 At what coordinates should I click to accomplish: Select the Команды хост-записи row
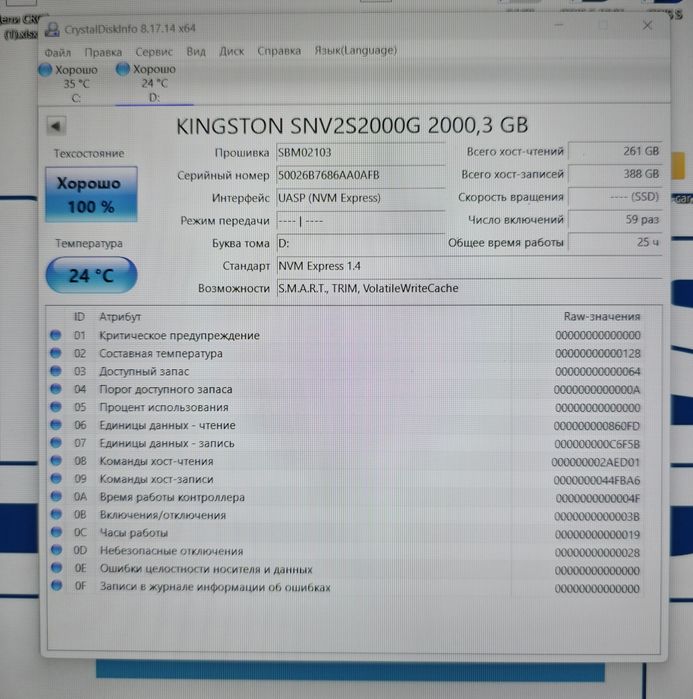click(x=346, y=479)
